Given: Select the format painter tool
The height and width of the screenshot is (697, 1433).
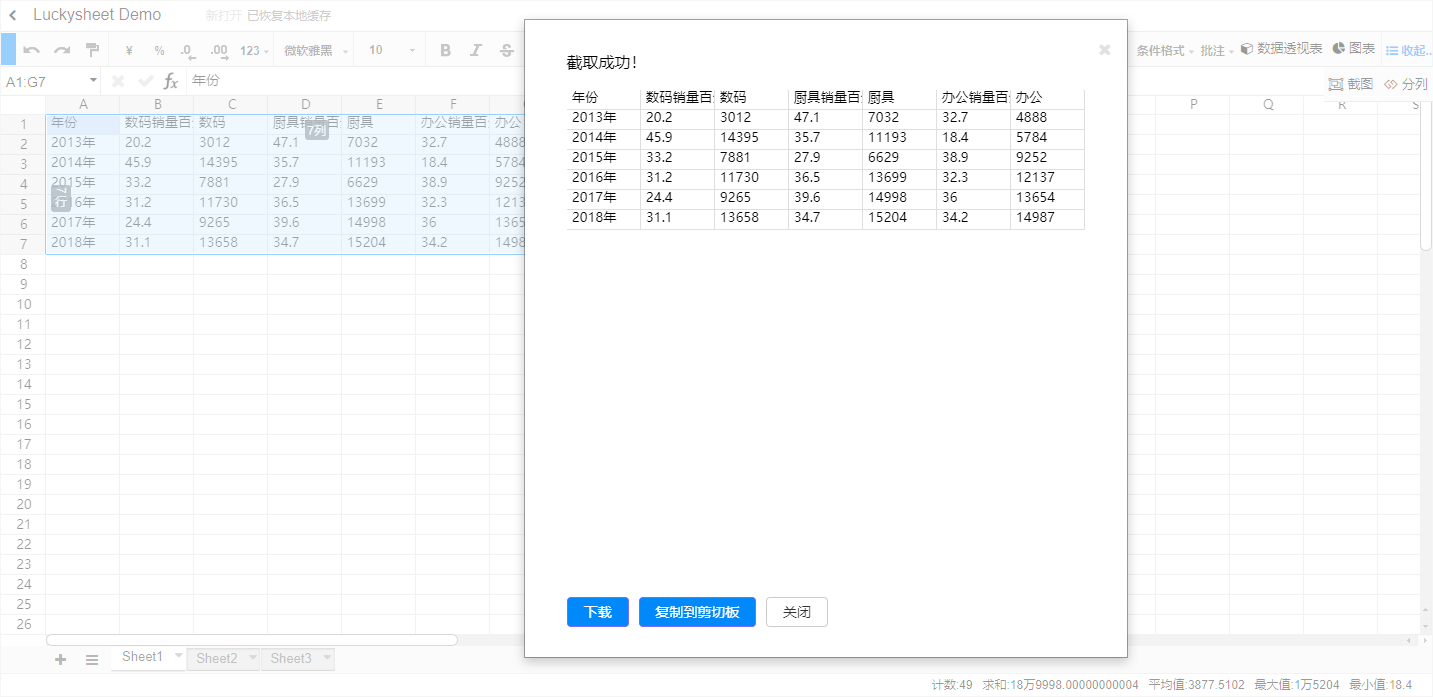Looking at the screenshot, I should click(x=92, y=48).
